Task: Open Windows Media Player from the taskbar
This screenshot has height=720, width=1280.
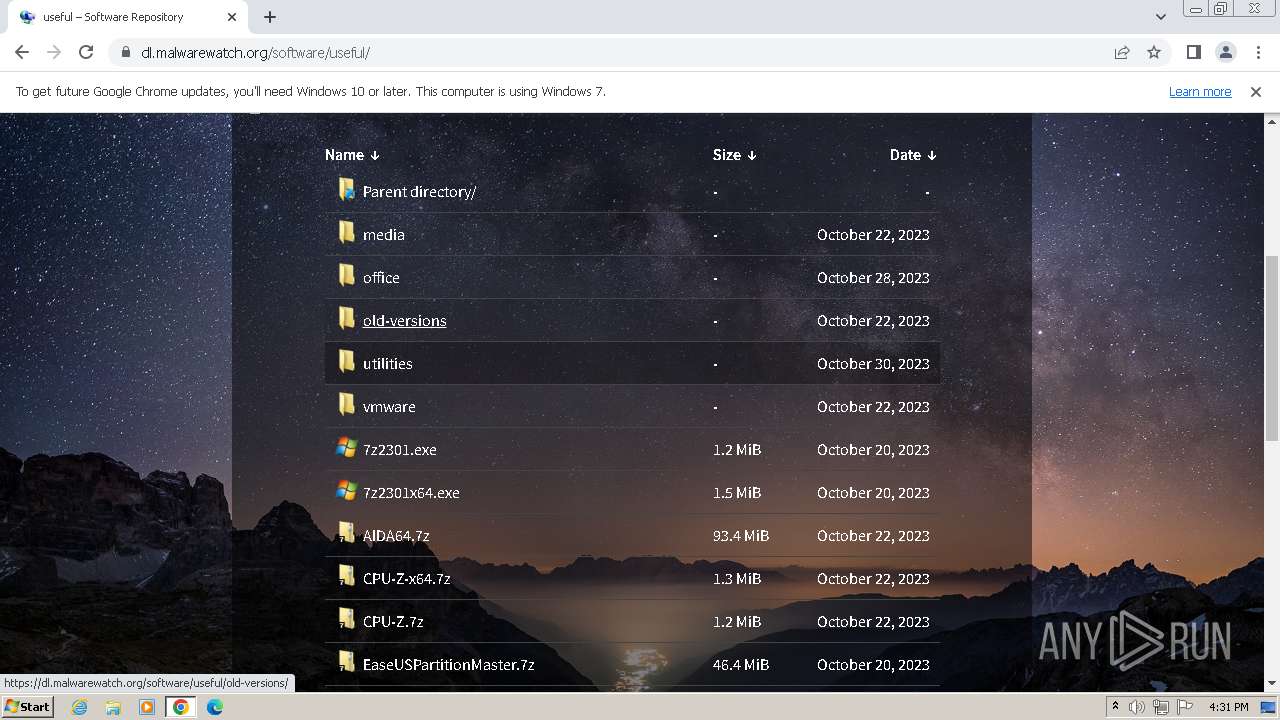Action: point(147,707)
